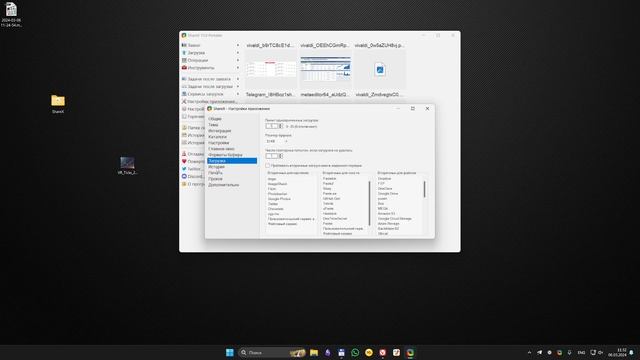Switch to the Каталоги settings tab
This screenshot has height=360, width=640.
click(x=217, y=137)
